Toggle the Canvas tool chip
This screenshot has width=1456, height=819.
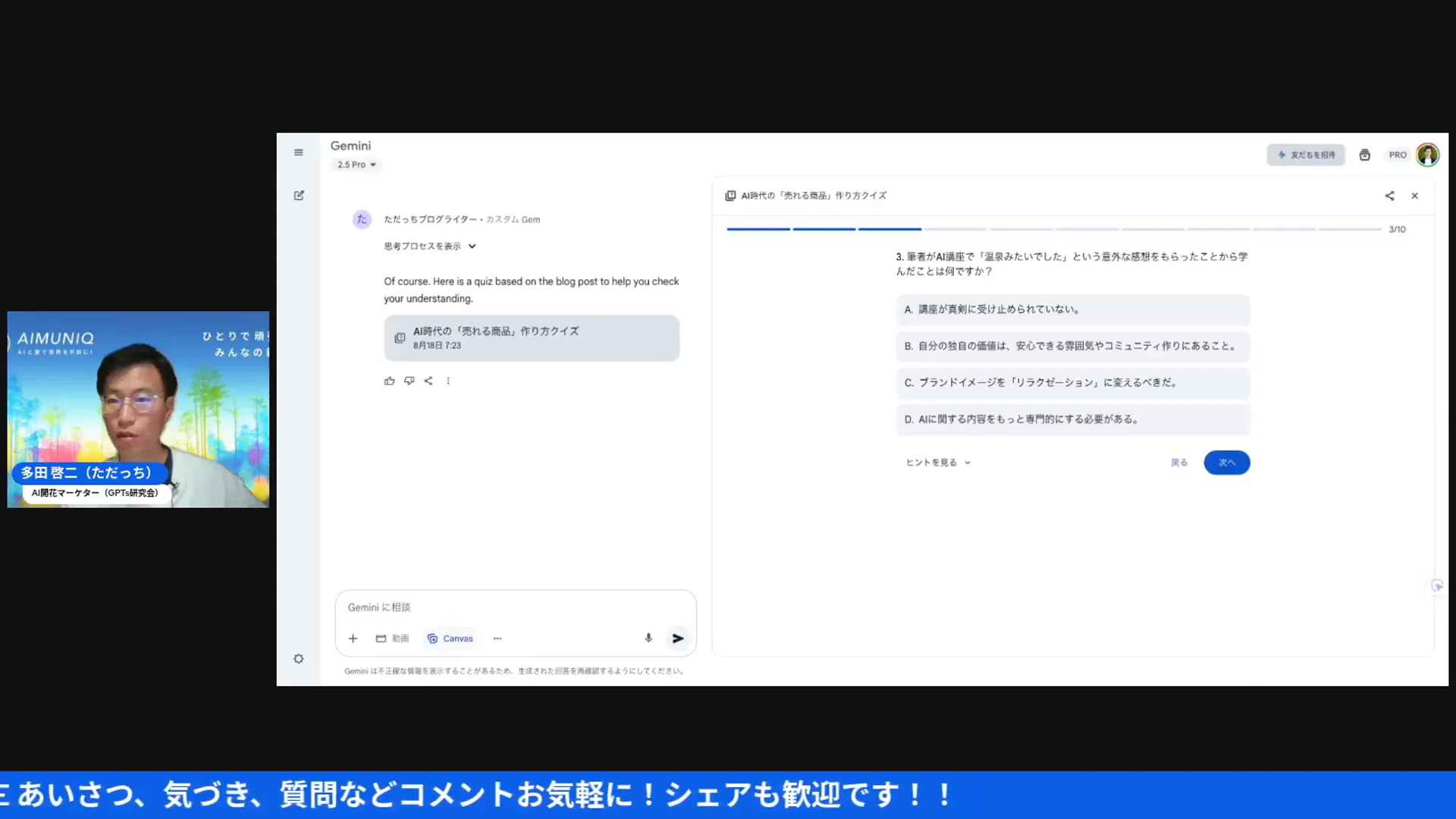pos(450,639)
